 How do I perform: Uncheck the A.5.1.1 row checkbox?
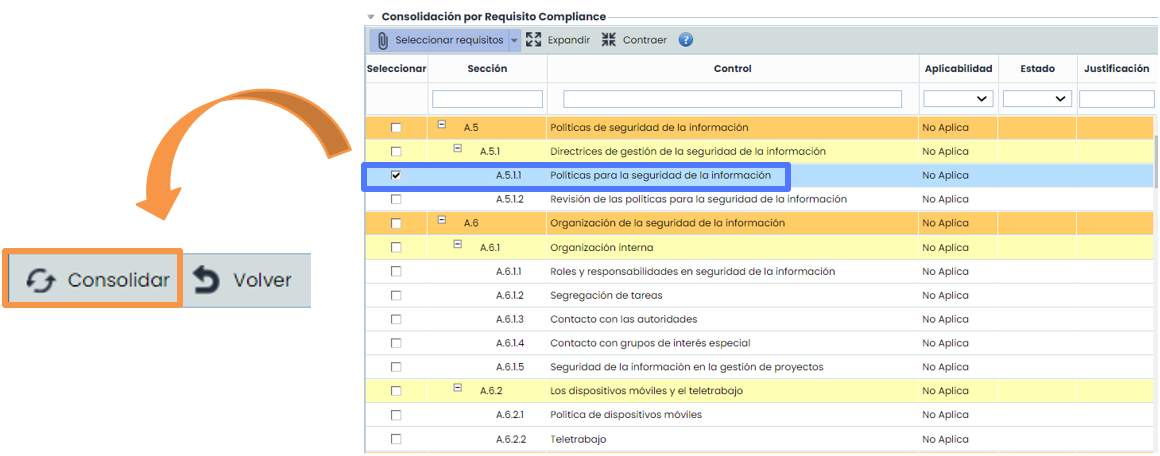click(x=396, y=175)
